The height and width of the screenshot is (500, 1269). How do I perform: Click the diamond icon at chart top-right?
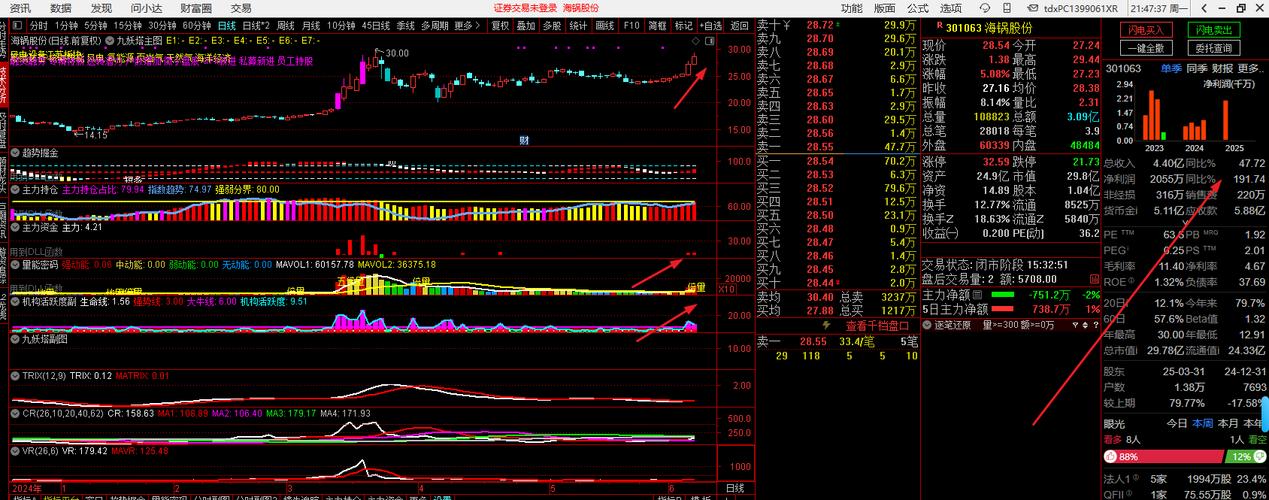pyautogui.click(x=696, y=42)
